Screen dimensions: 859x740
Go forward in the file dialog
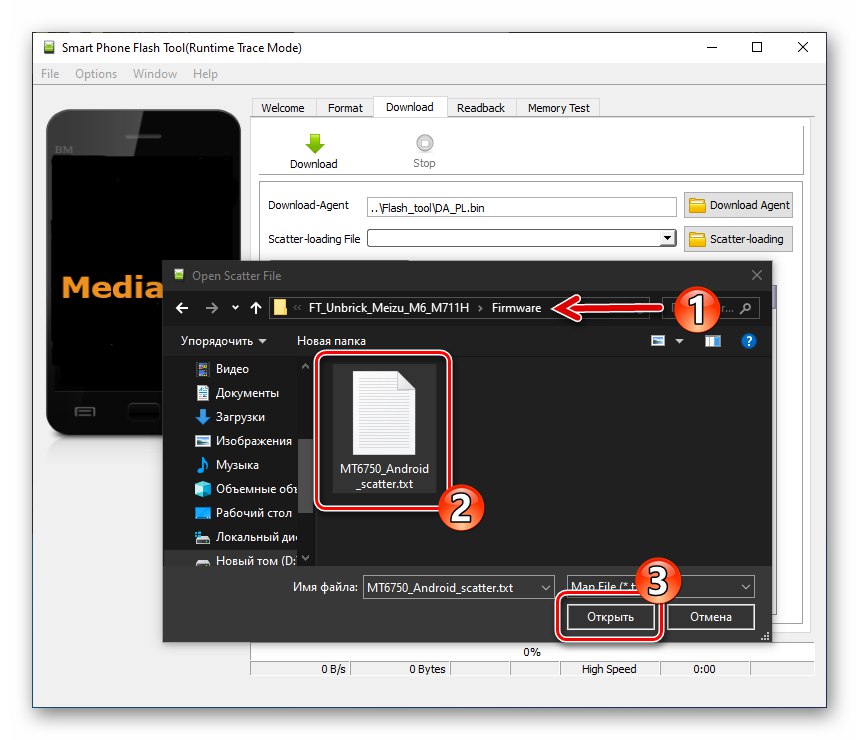click(211, 308)
